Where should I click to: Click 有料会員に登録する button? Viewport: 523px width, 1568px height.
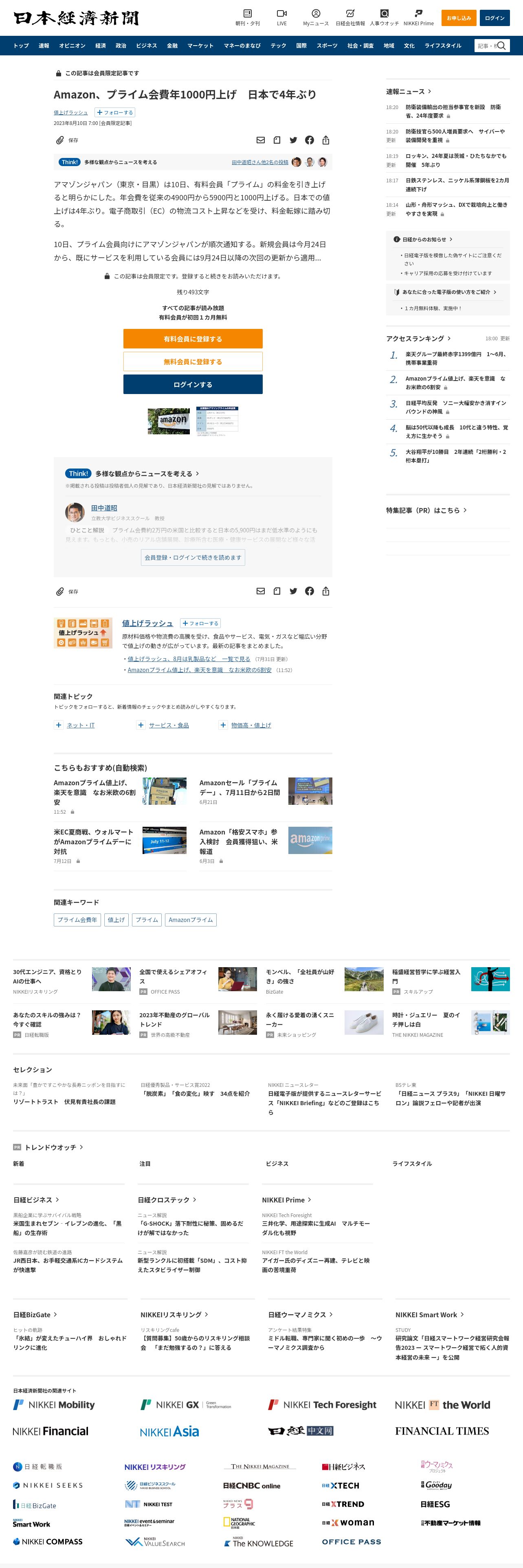193,339
